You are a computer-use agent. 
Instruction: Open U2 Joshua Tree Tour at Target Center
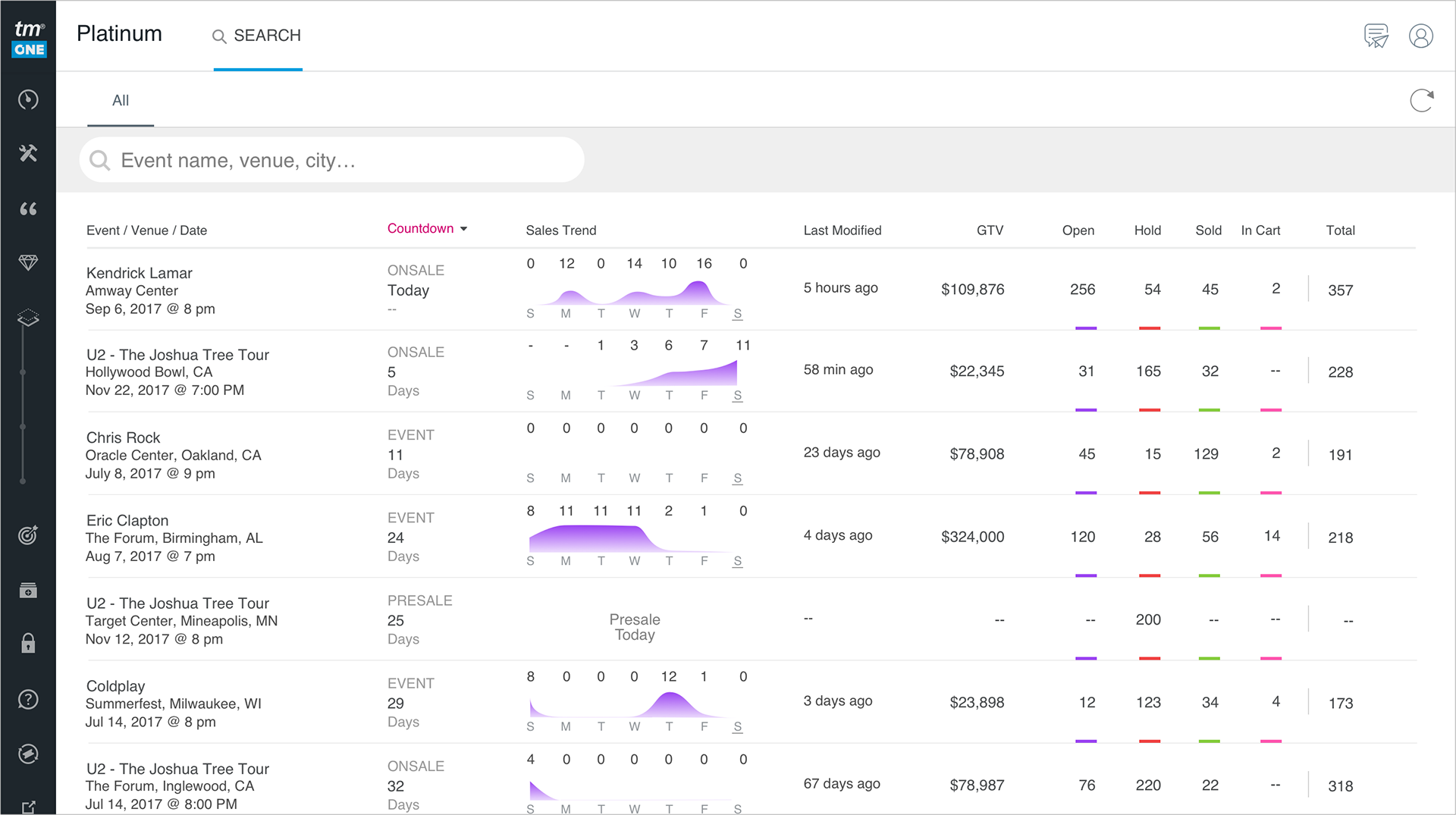coord(177,603)
